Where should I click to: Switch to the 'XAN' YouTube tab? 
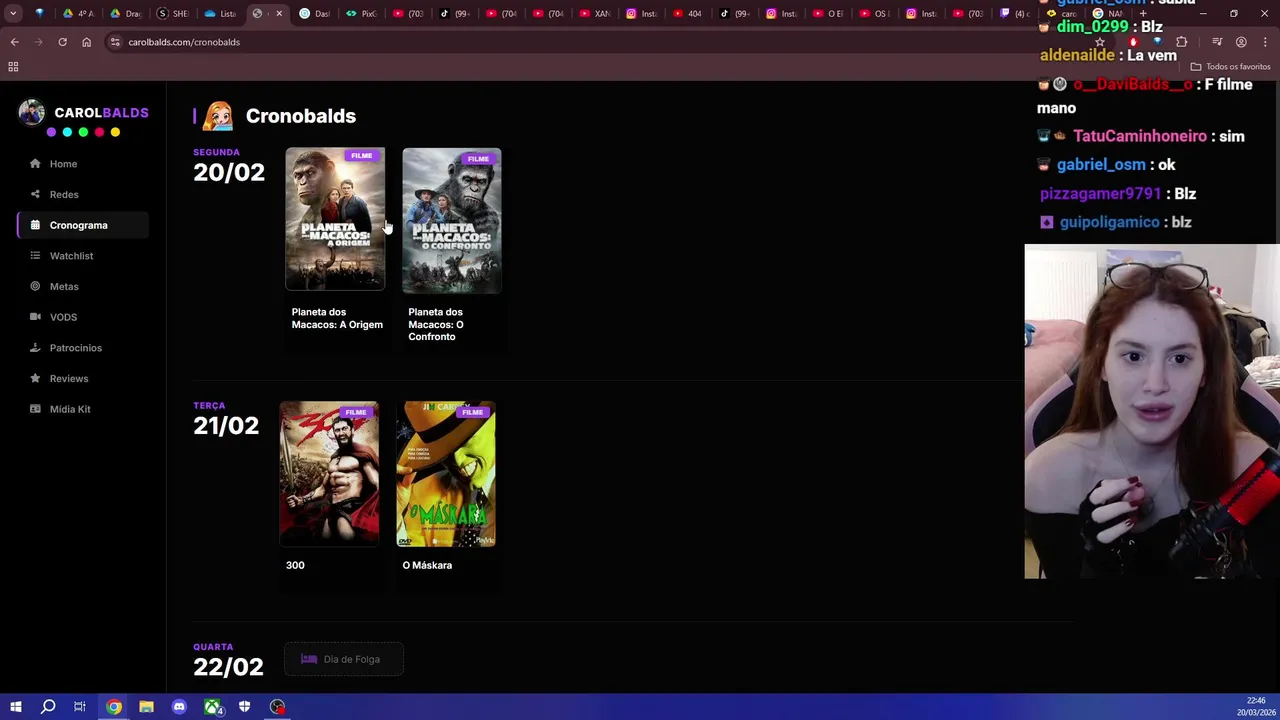(x=595, y=14)
